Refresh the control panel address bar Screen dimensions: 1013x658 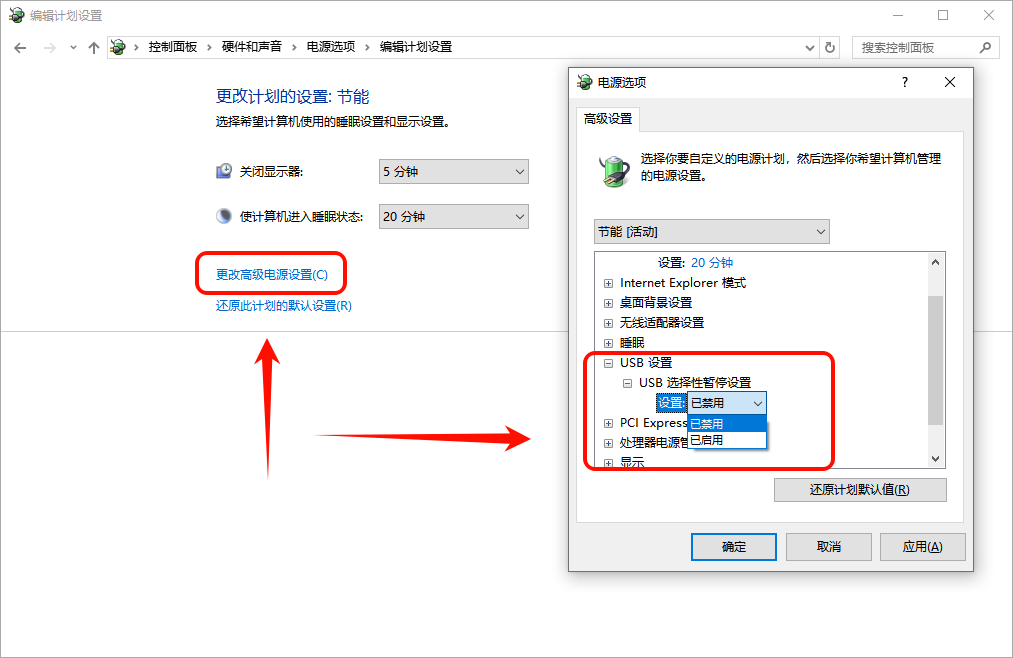[830, 48]
